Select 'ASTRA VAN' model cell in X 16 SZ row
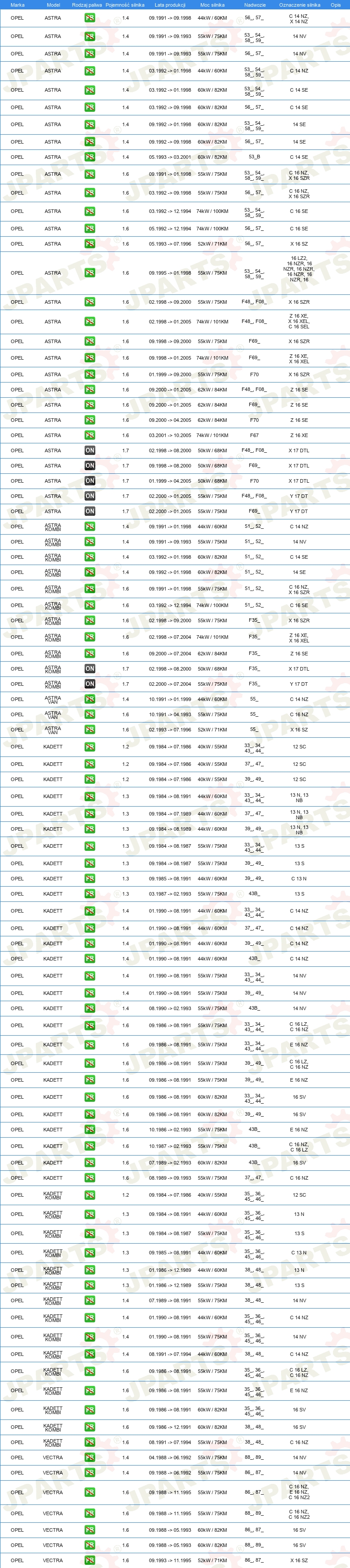Screen dimensions: 350x1568 click(x=53, y=729)
